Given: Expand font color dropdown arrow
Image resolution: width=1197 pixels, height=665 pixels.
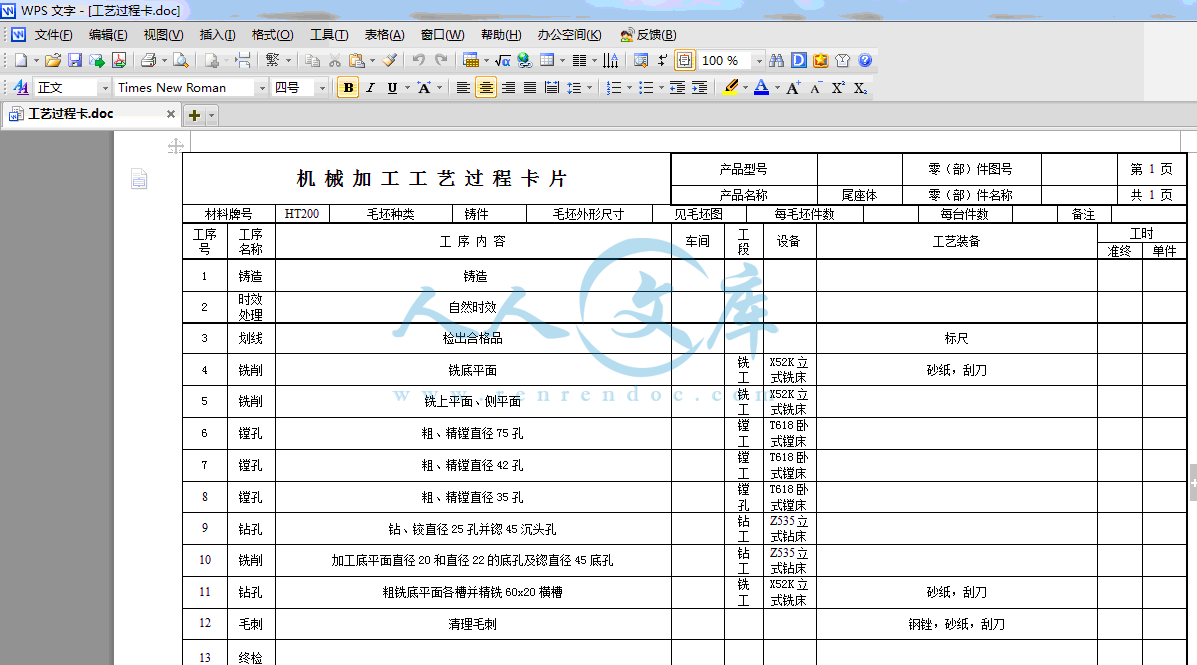Looking at the screenshot, I should (777, 88).
